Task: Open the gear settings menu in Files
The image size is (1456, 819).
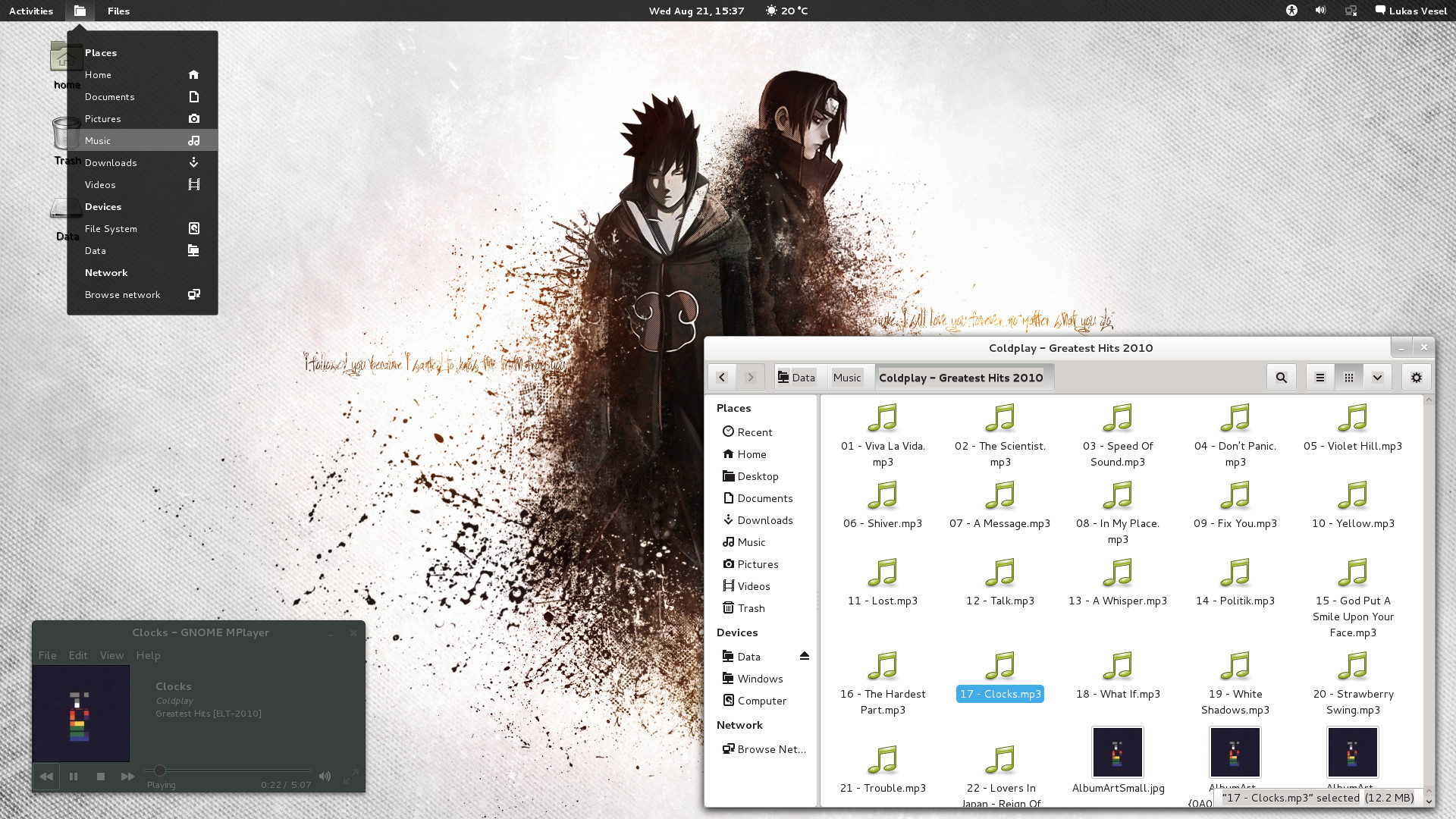Action: [x=1416, y=377]
